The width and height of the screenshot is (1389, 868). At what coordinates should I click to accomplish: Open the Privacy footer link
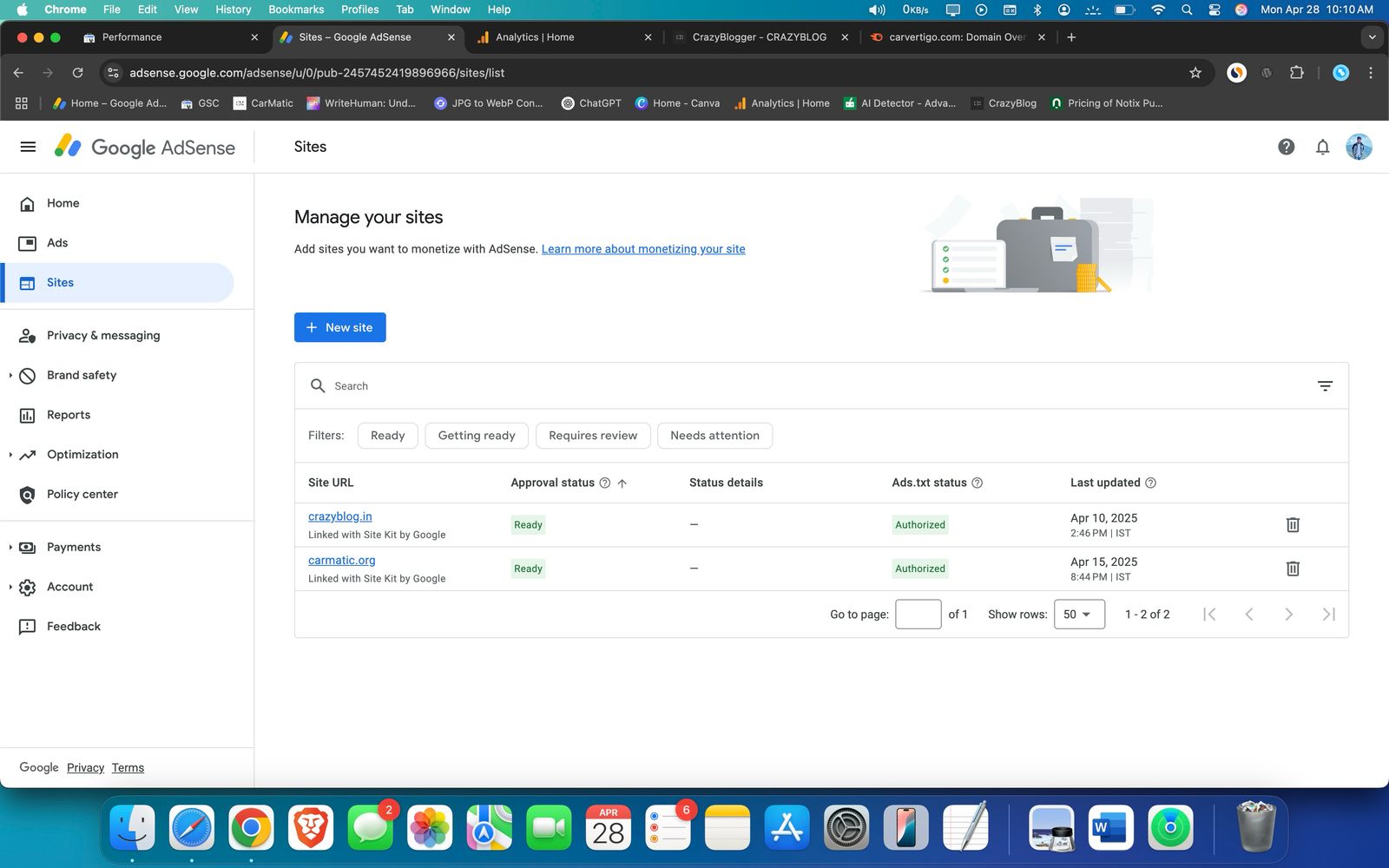(x=85, y=768)
